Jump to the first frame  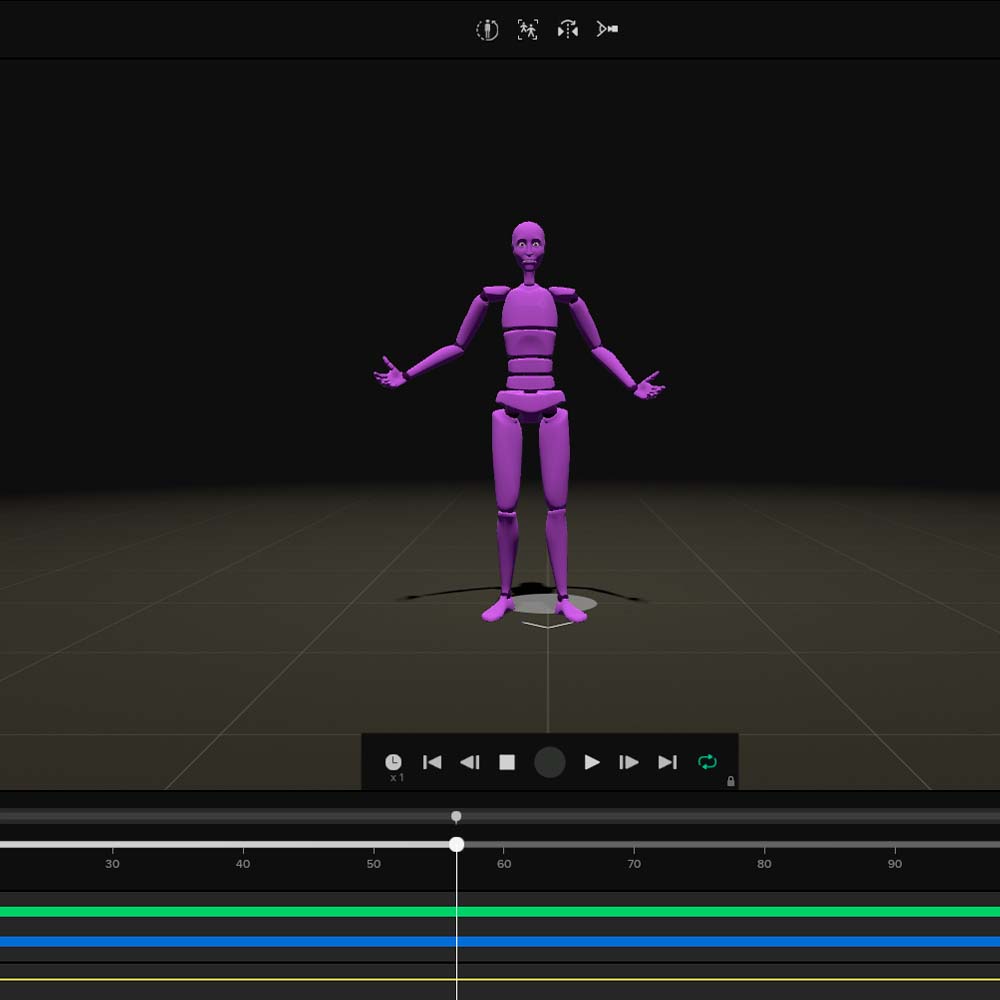pyautogui.click(x=432, y=762)
